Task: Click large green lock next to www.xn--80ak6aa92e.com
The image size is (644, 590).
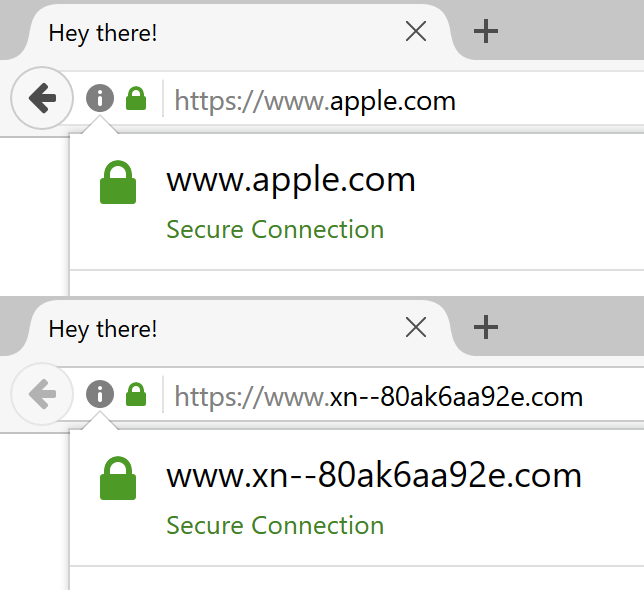Action: point(118,478)
